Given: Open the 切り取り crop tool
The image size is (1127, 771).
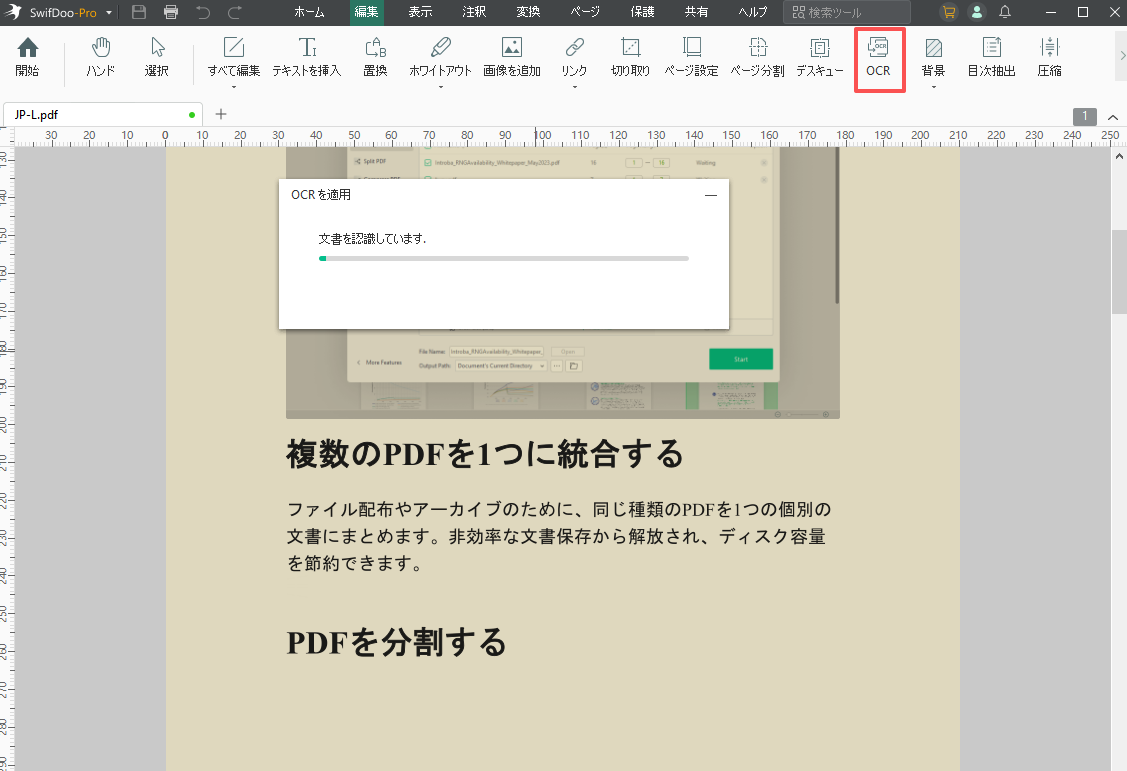Looking at the screenshot, I should coord(630,55).
